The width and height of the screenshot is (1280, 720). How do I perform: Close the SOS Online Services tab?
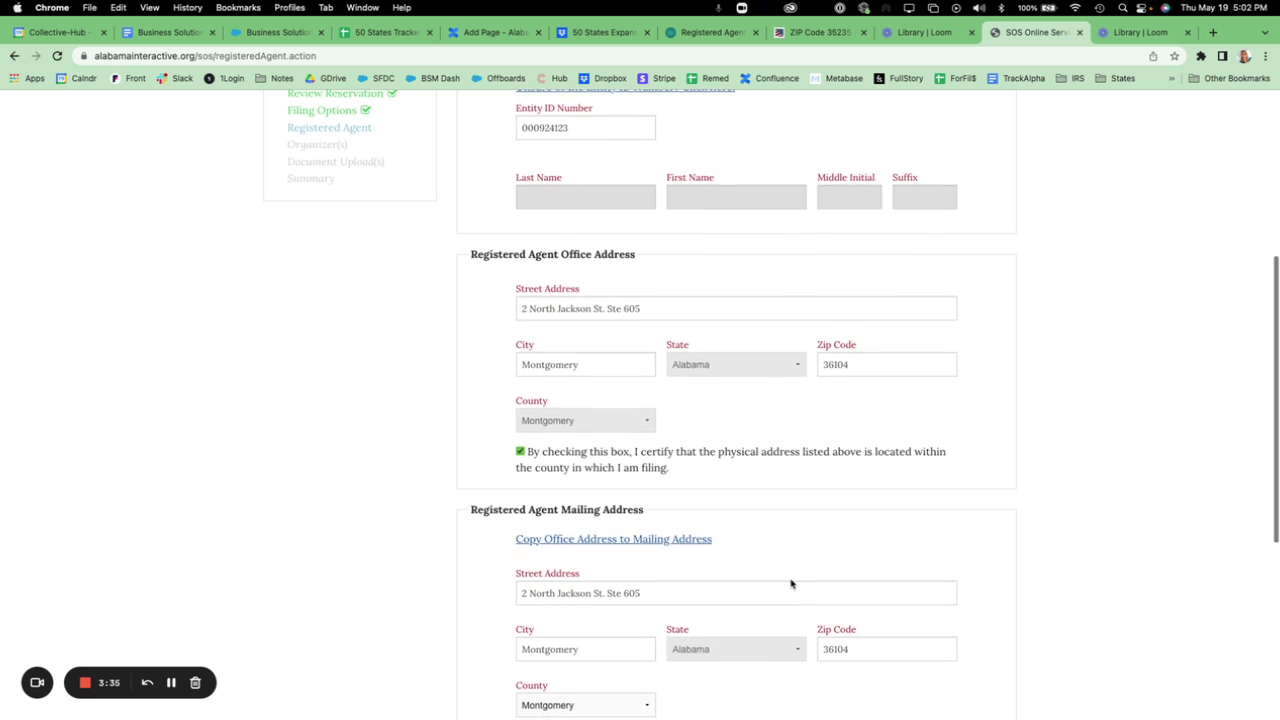pos(1079,32)
